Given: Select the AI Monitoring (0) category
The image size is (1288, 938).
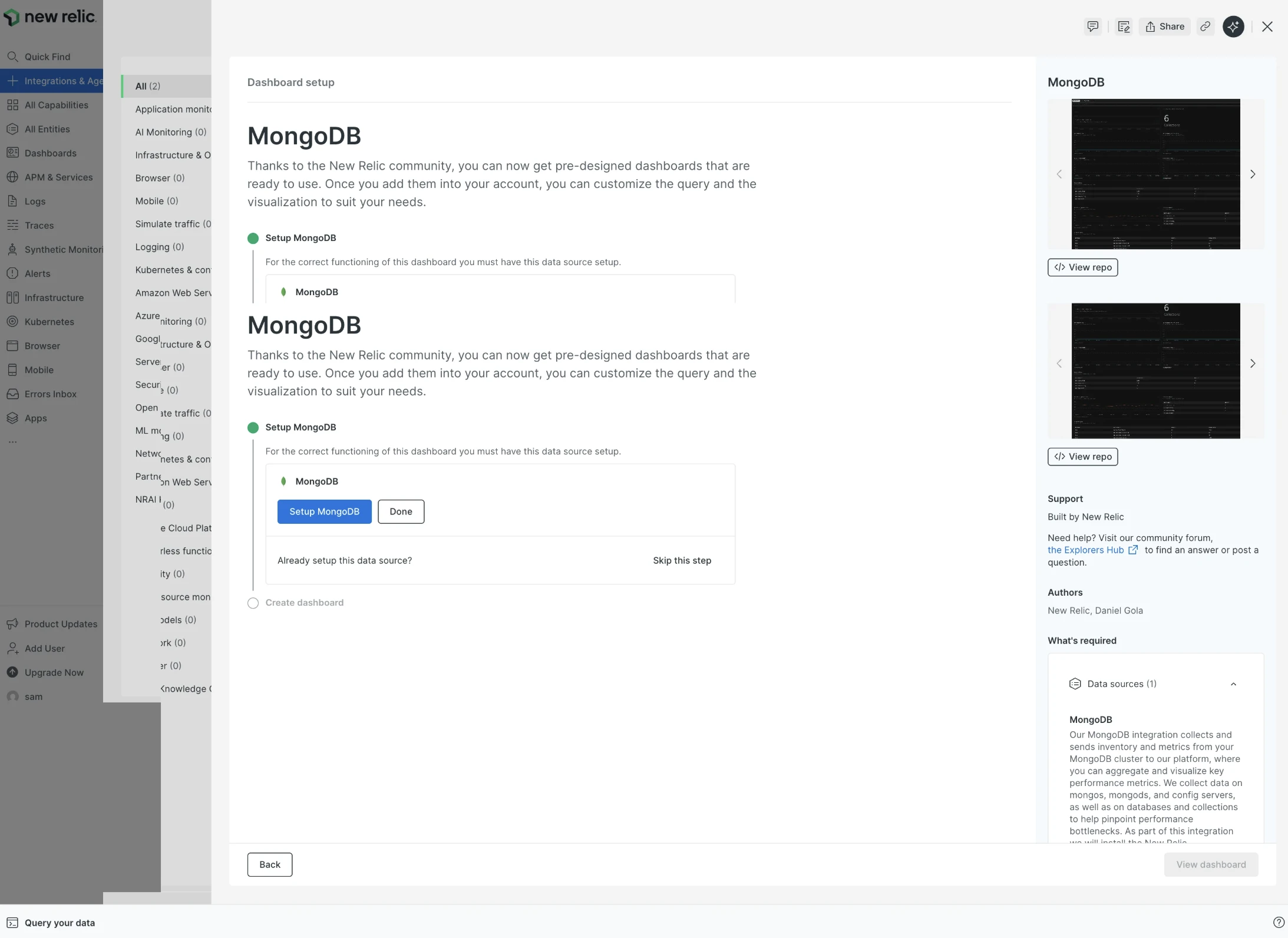Looking at the screenshot, I should (171, 132).
